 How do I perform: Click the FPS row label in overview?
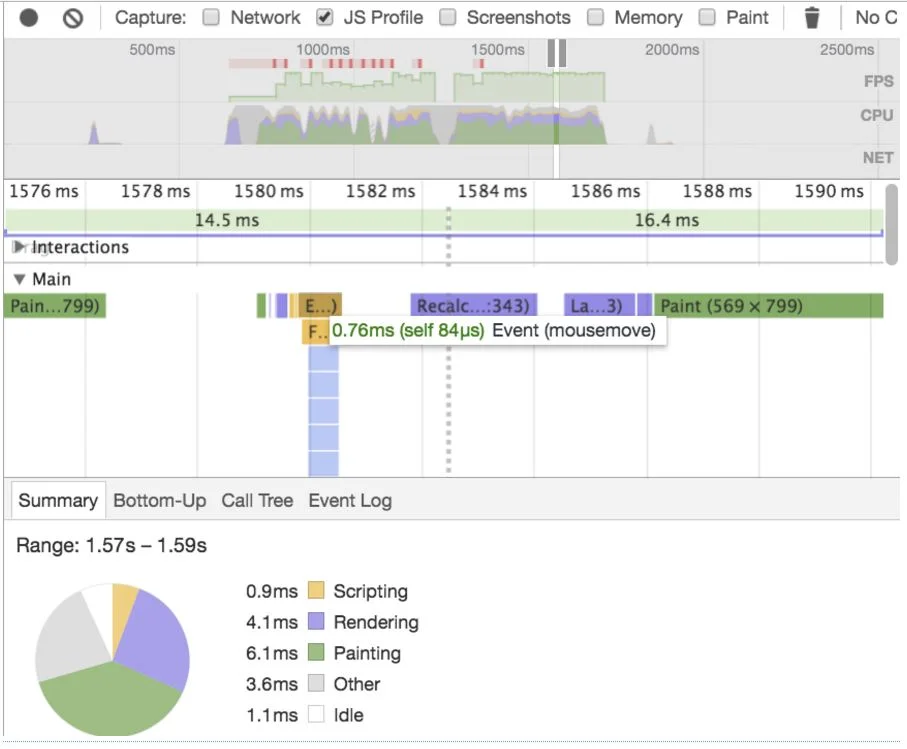coord(879,81)
